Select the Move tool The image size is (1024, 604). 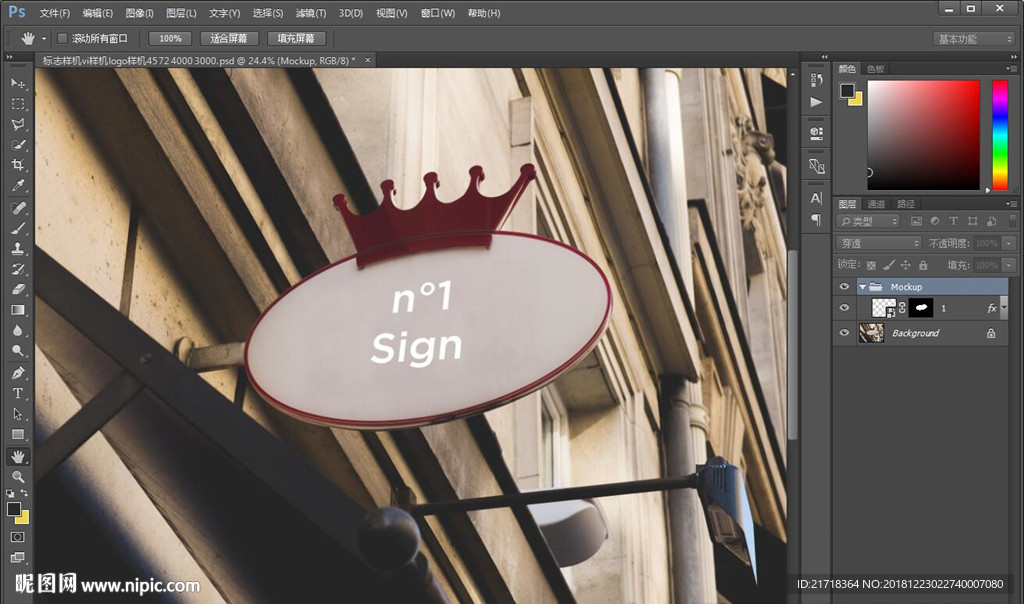click(x=18, y=84)
